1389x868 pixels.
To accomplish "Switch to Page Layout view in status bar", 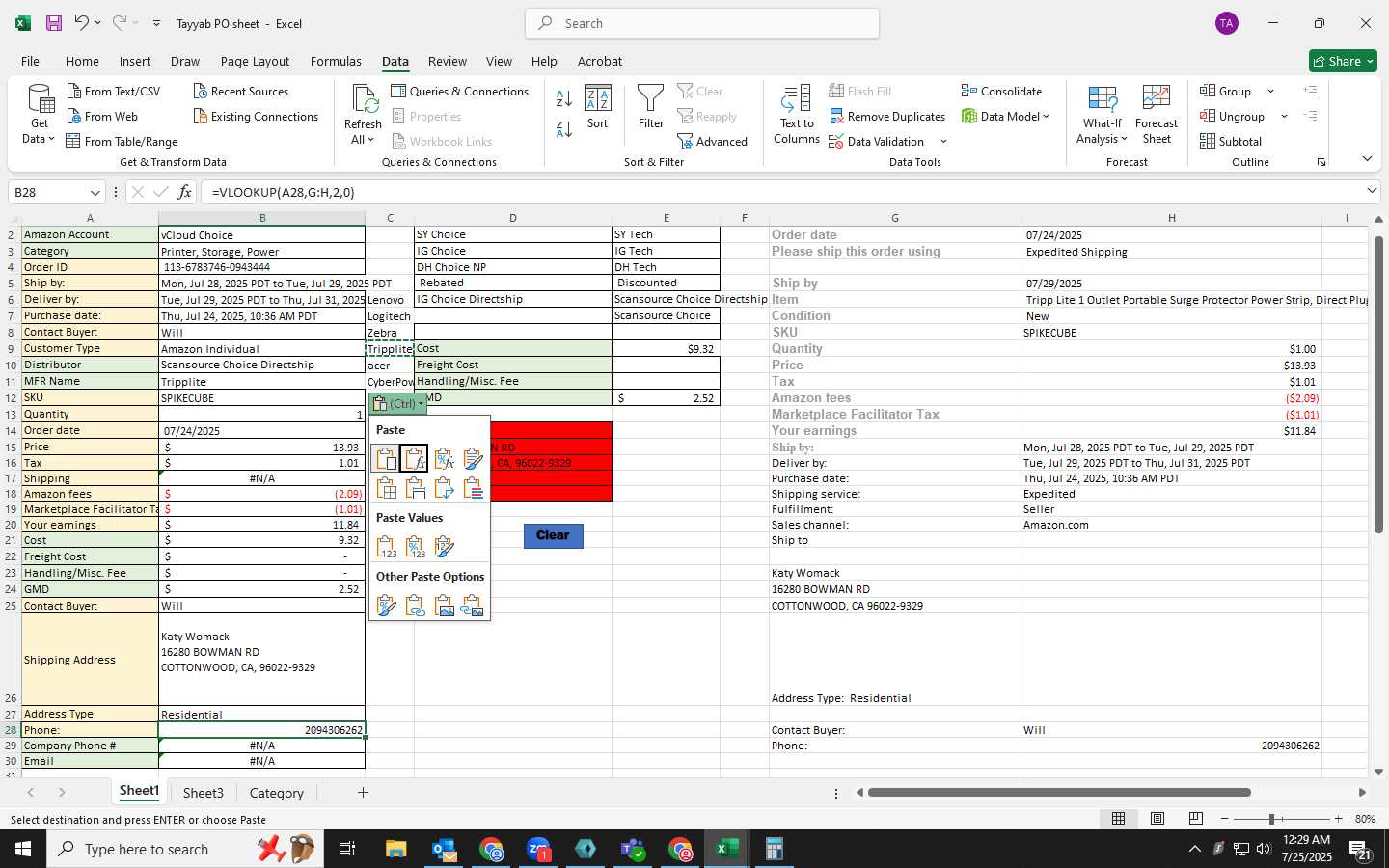I will pos(1157,819).
